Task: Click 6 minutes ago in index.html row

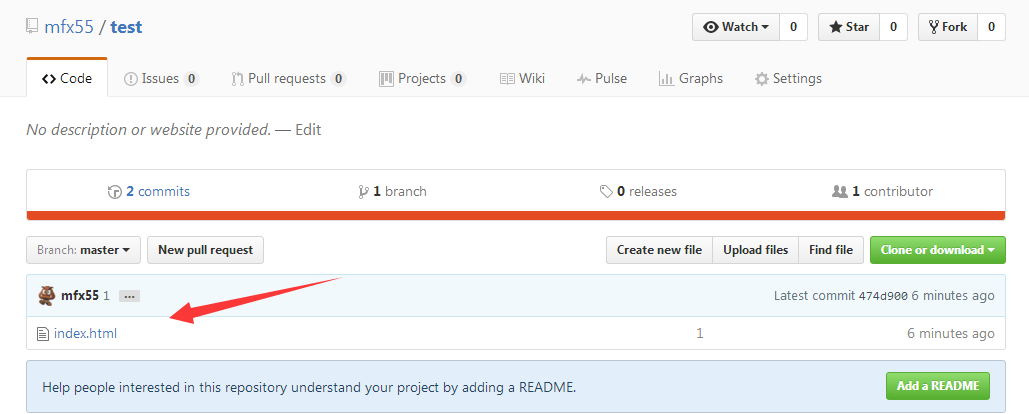Action: click(x=951, y=333)
